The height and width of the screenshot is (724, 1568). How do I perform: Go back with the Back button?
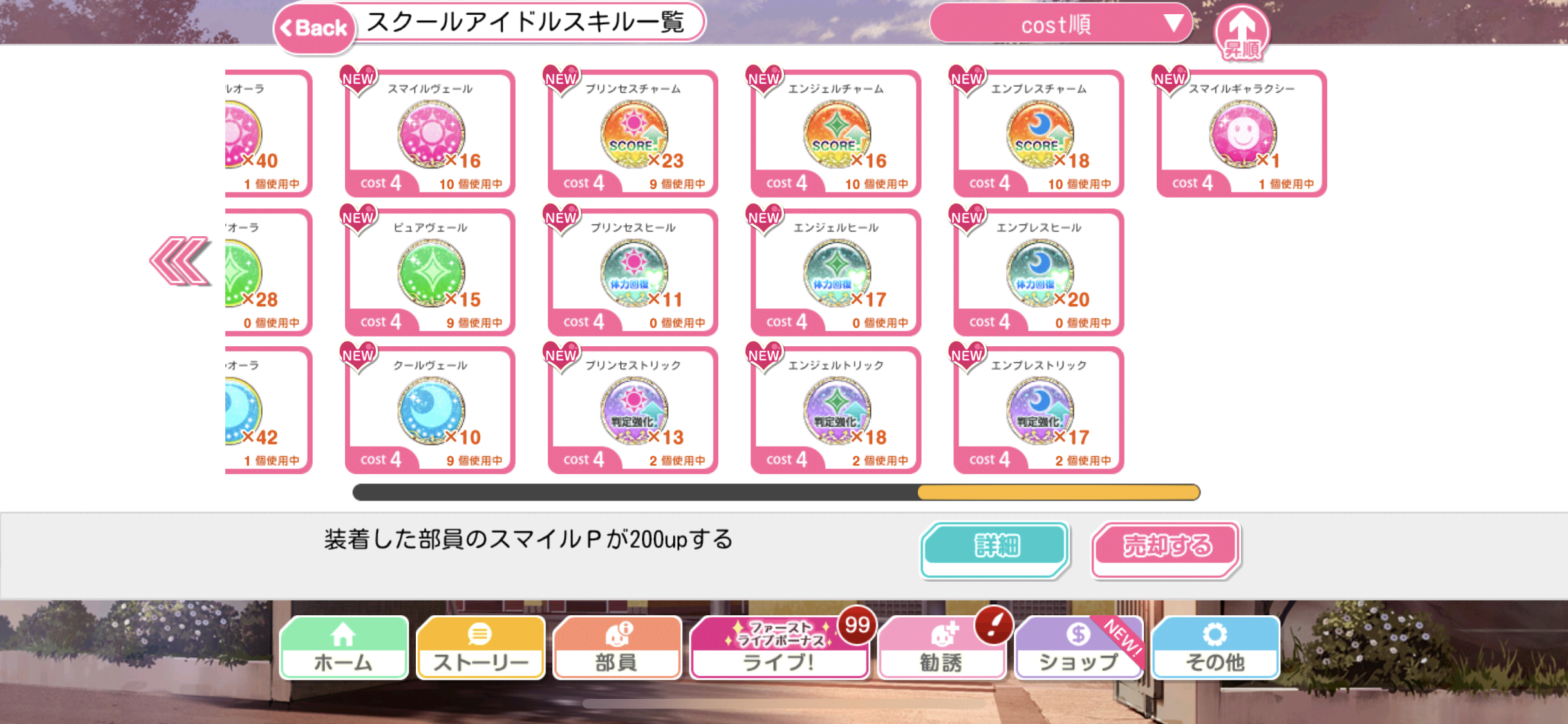pyautogui.click(x=315, y=28)
